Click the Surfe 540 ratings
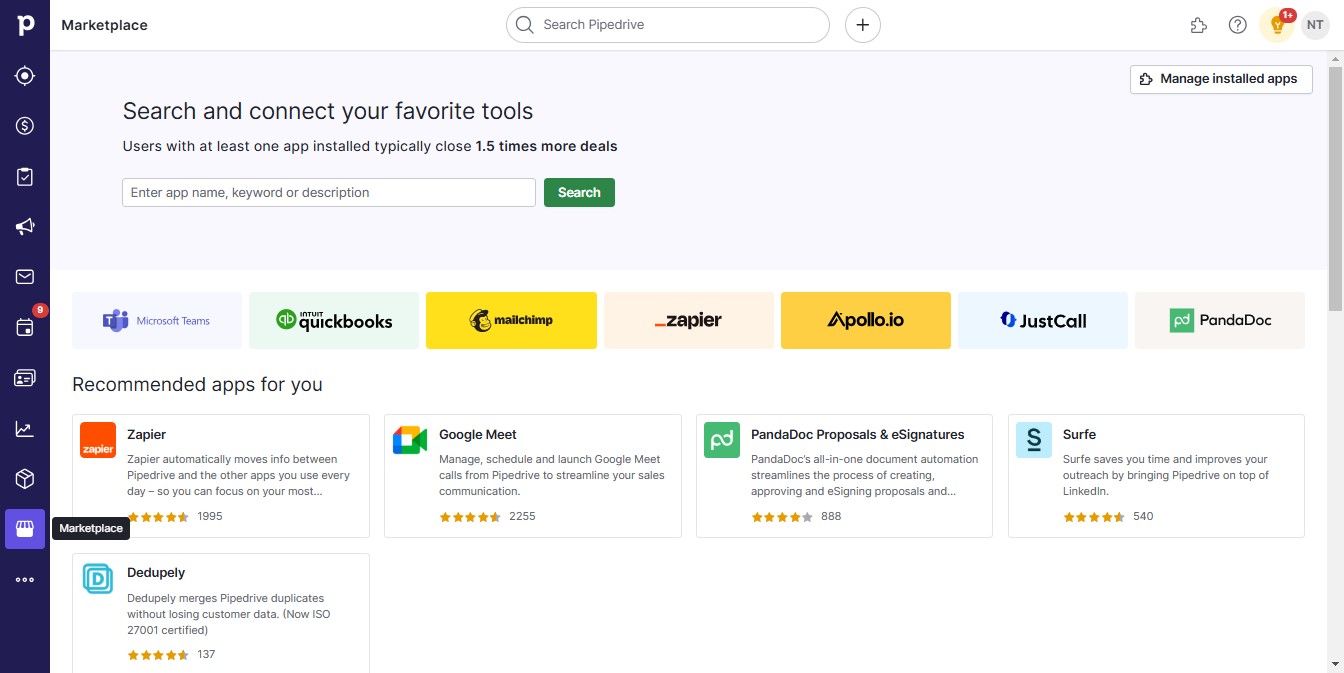The height and width of the screenshot is (673, 1344). click(x=1094, y=517)
